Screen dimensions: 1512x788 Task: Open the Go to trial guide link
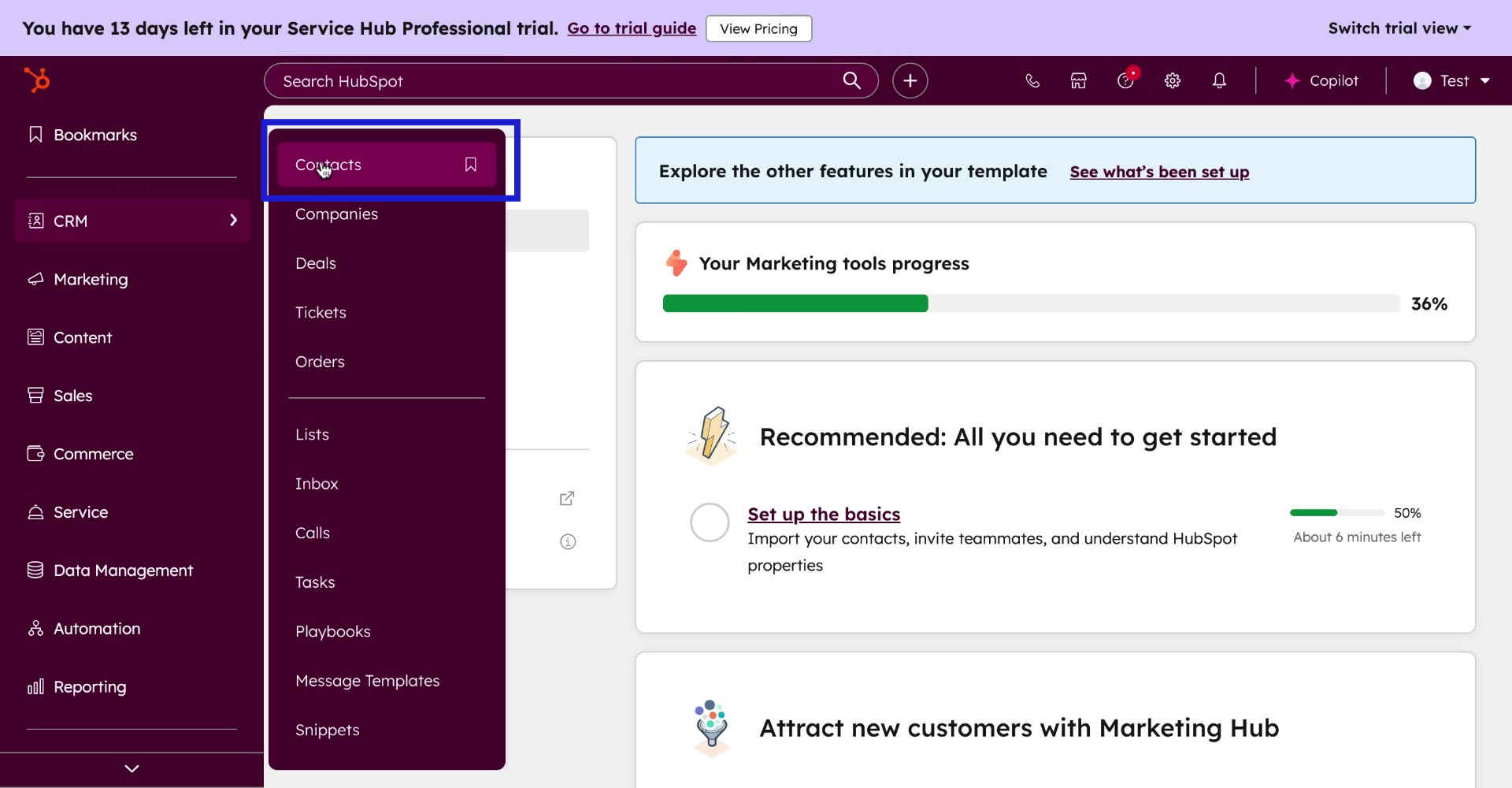pyautogui.click(x=631, y=28)
